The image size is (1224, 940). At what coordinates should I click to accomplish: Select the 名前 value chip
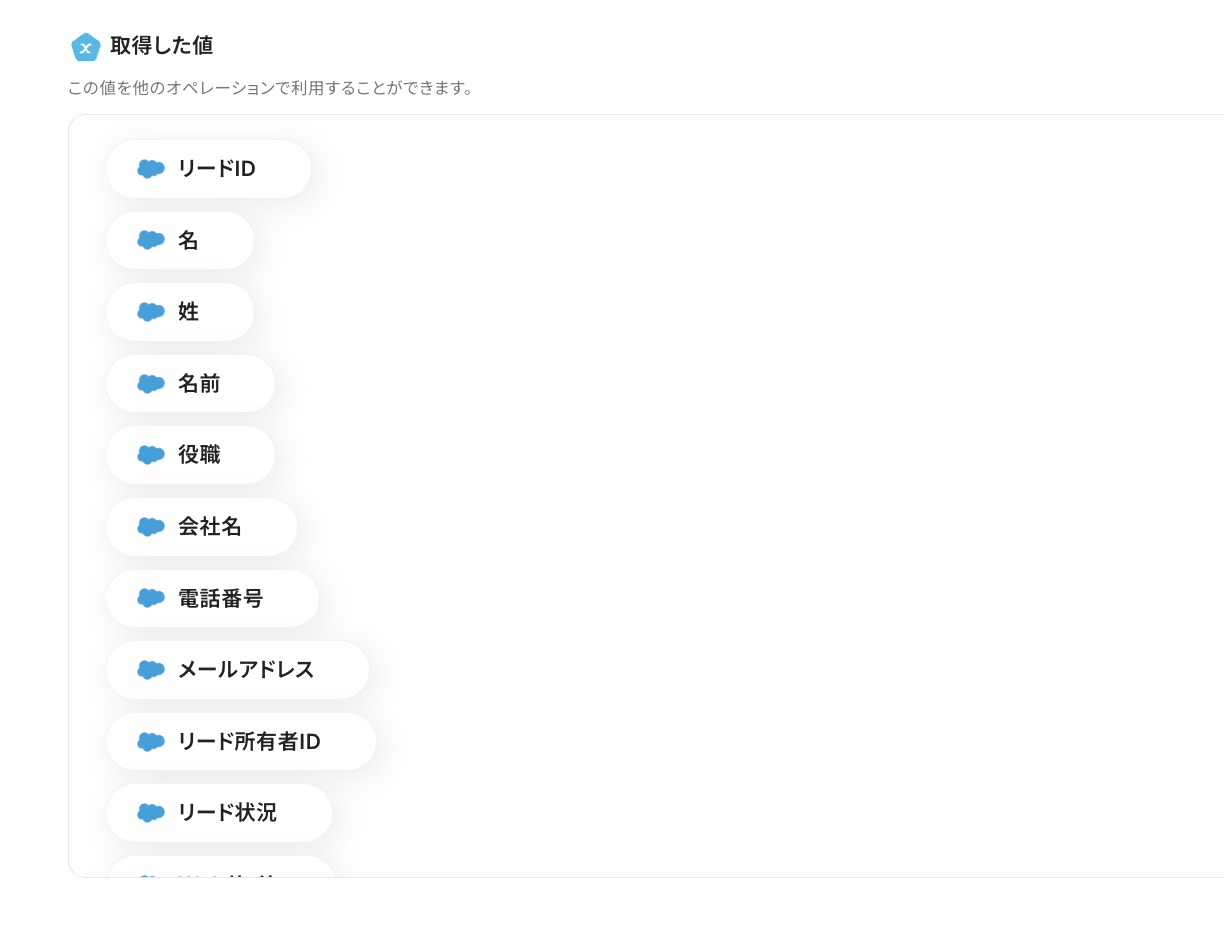point(199,384)
